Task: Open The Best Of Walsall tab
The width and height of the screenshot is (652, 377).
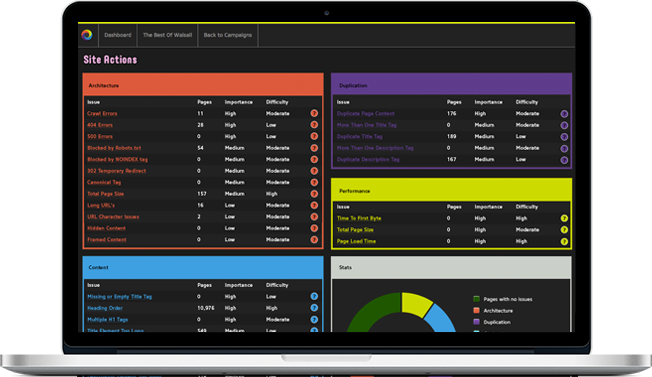Action: [168, 35]
